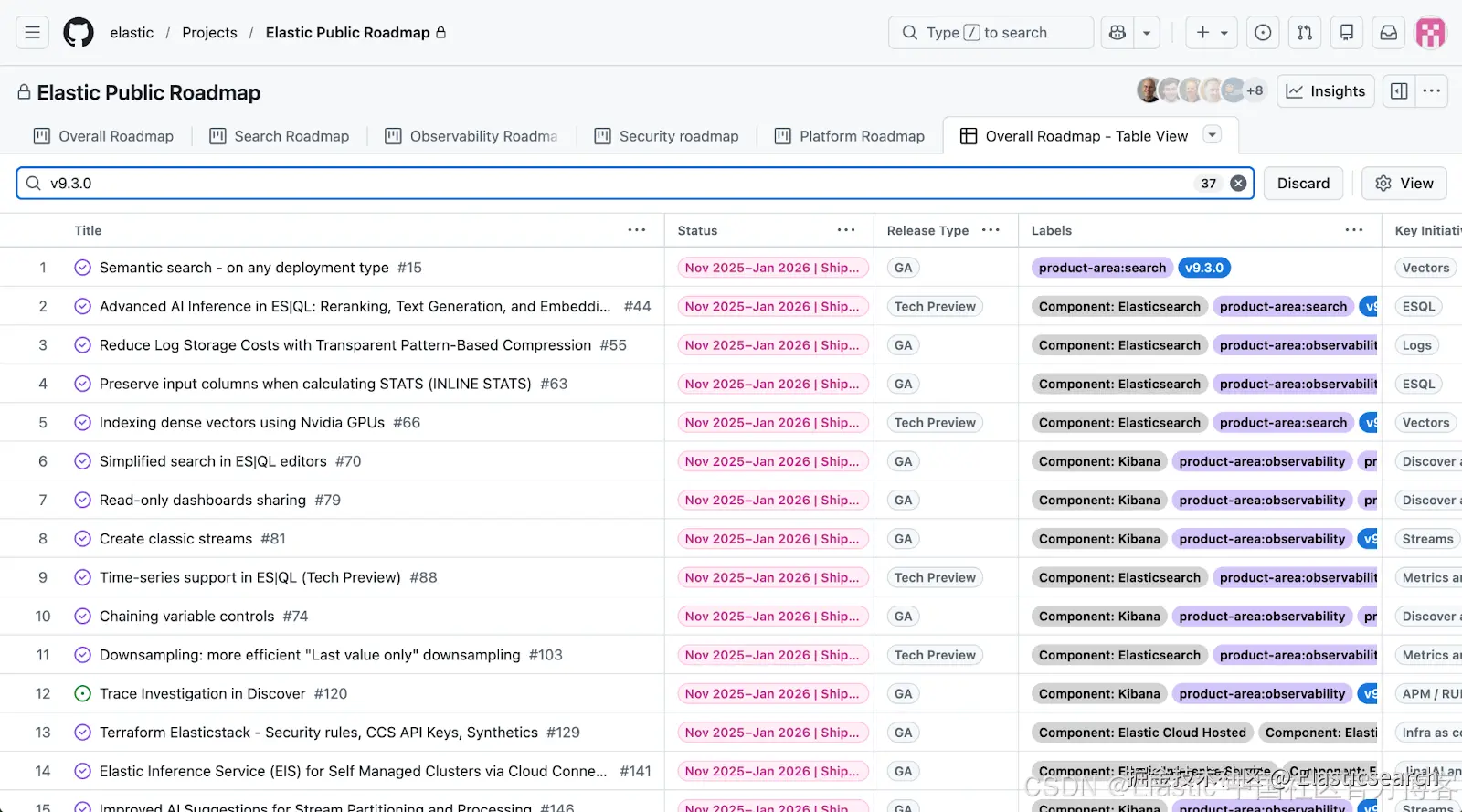Click the v9.3.0 label in row 1
Viewport: 1462px width, 812px height.
pos(1203,268)
